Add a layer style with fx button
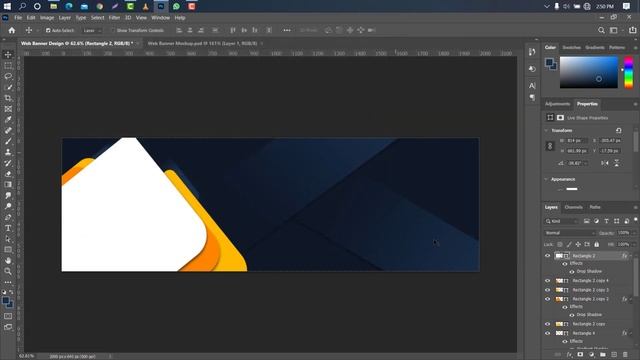 pos(569,355)
